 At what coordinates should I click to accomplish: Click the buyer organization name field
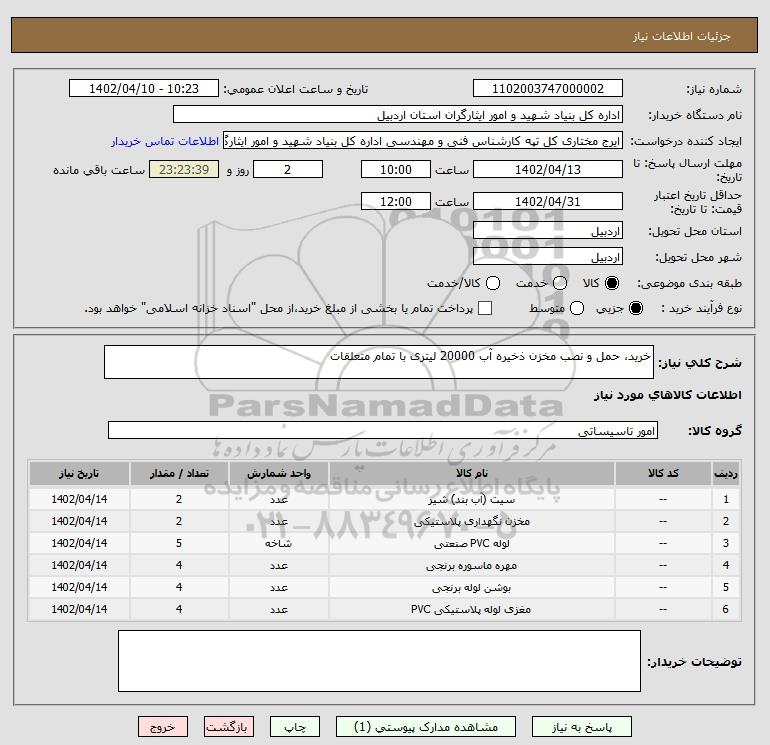pyautogui.click(x=398, y=115)
